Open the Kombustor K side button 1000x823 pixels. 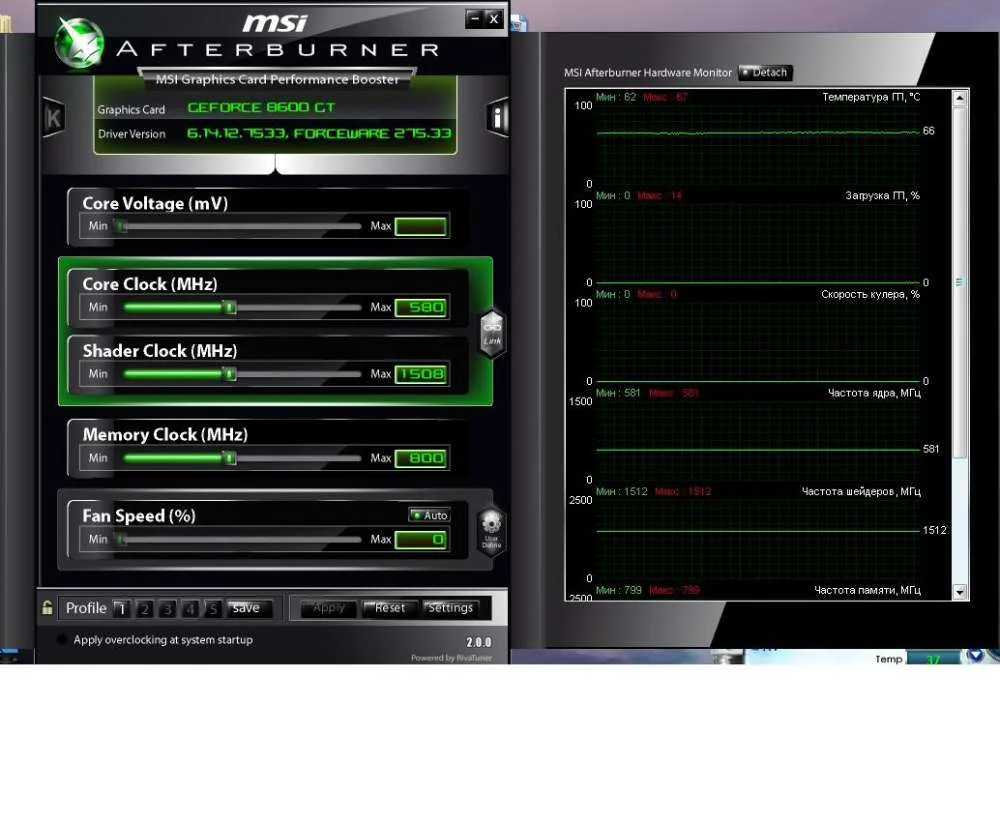pyautogui.click(x=53, y=117)
